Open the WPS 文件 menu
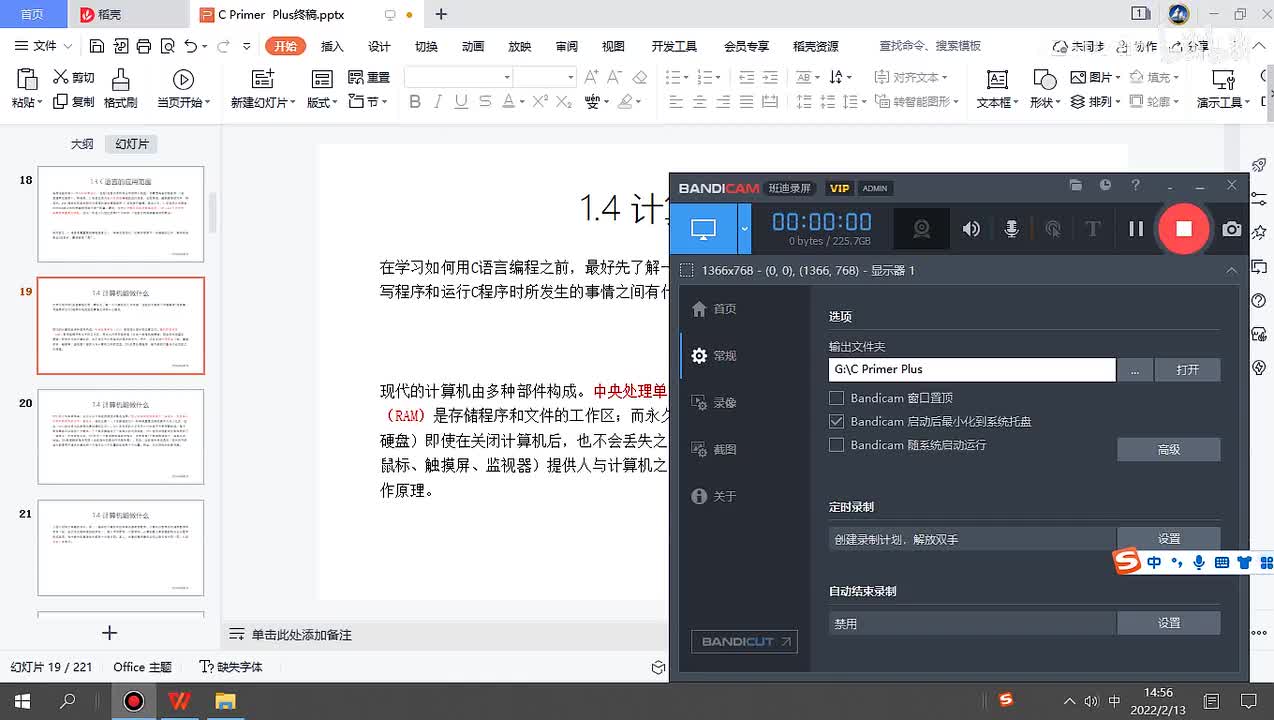 [x=44, y=46]
